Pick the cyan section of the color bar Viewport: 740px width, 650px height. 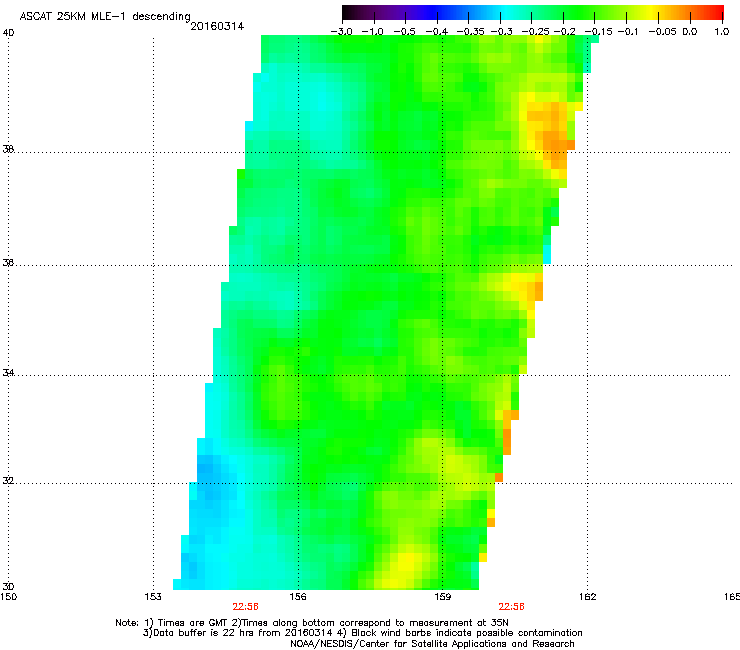tap(505, 12)
